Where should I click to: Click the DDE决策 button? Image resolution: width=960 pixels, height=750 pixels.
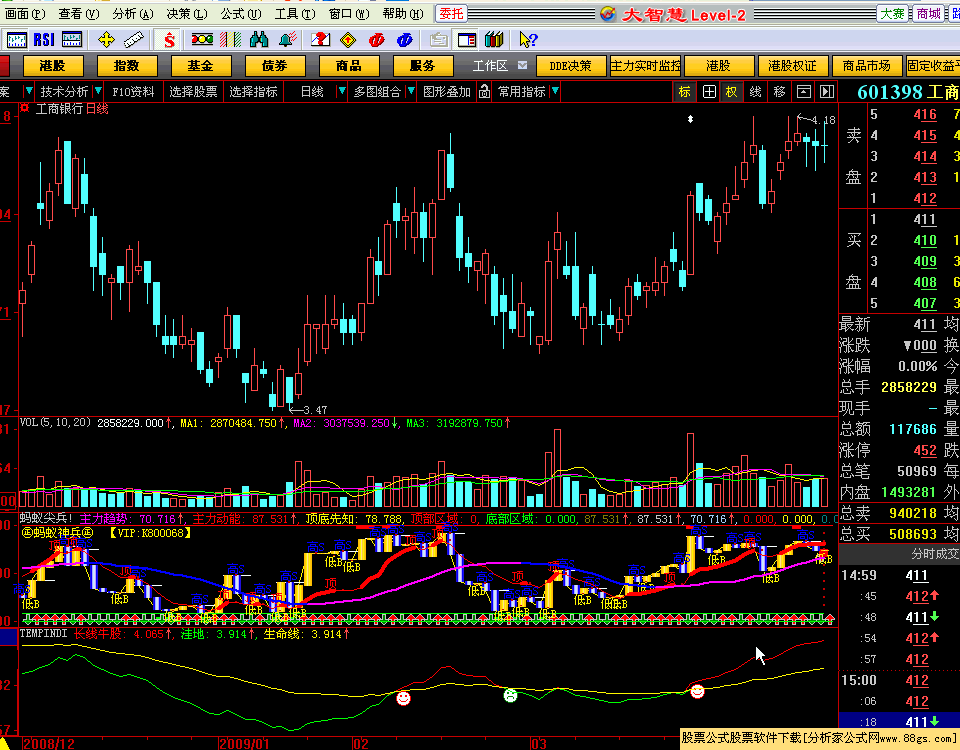tap(571, 66)
